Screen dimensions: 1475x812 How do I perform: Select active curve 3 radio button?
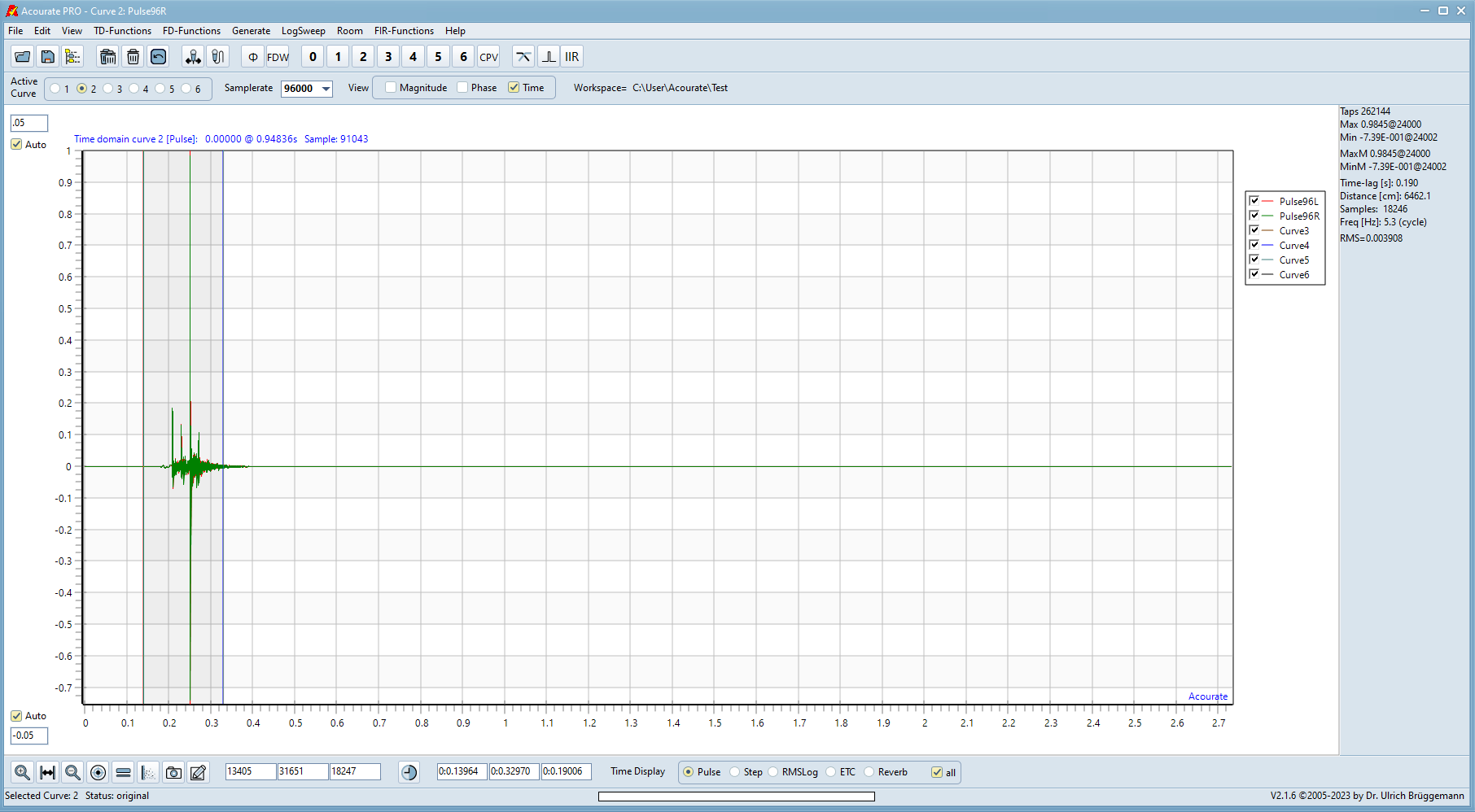108,89
